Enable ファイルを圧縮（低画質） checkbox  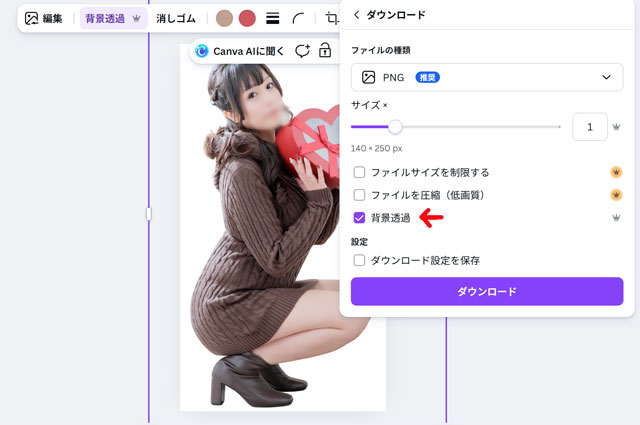360,195
